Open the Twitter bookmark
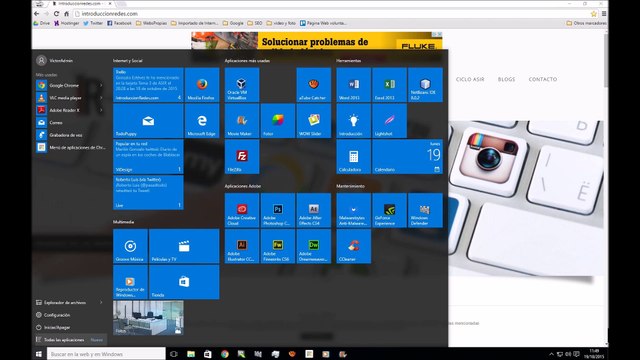The height and width of the screenshot is (360, 640). [x=93, y=23]
